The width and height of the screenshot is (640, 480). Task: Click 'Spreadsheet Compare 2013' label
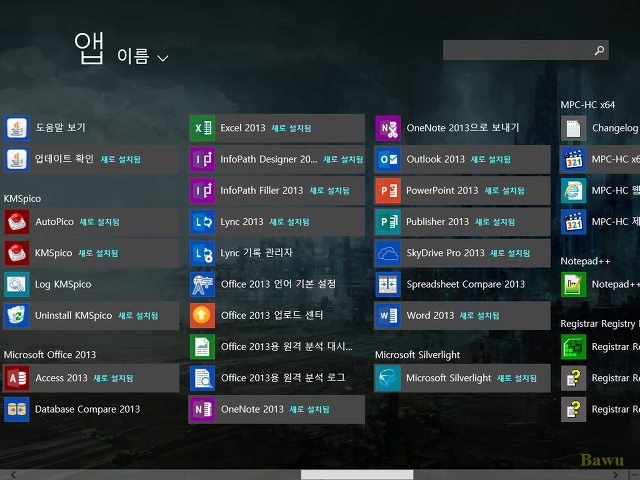click(466, 284)
